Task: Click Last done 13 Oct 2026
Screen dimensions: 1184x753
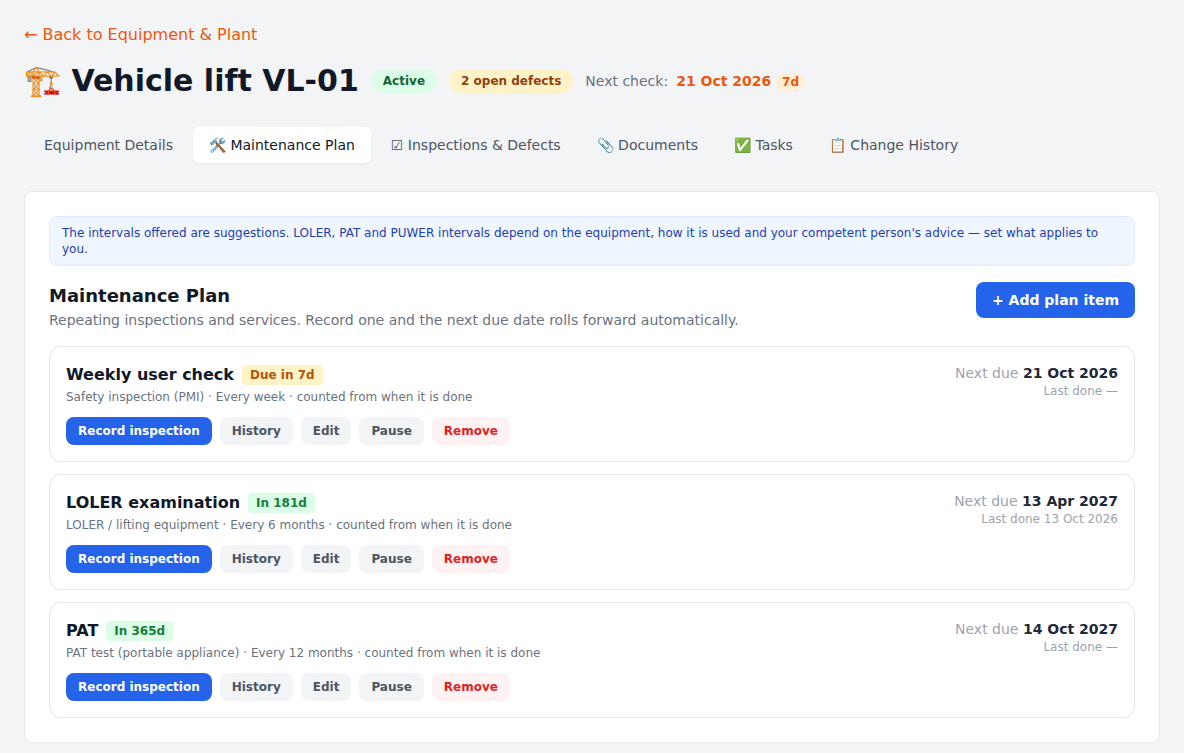Action: pyautogui.click(x=1049, y=519)
